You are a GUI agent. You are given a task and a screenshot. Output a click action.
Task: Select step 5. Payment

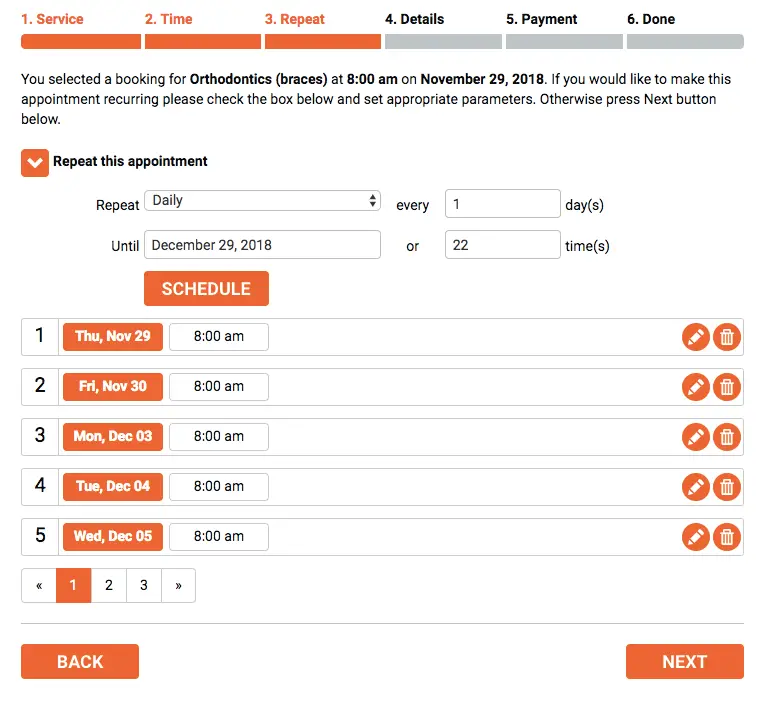542,19
